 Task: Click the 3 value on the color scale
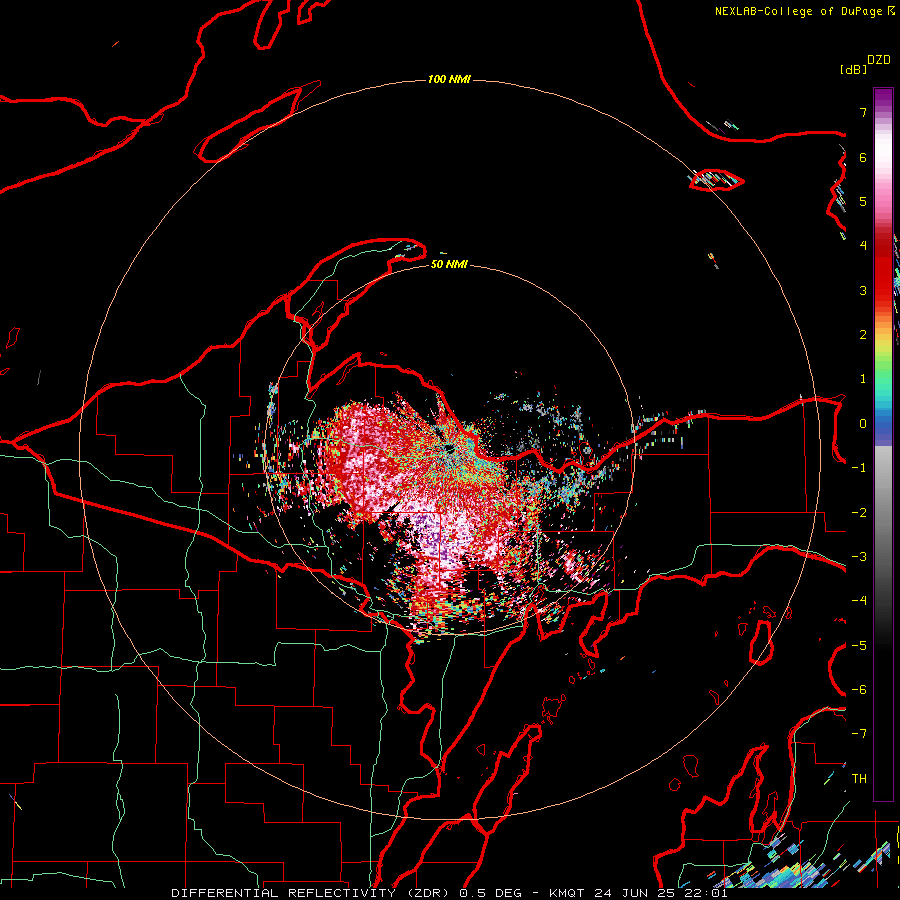863,290
